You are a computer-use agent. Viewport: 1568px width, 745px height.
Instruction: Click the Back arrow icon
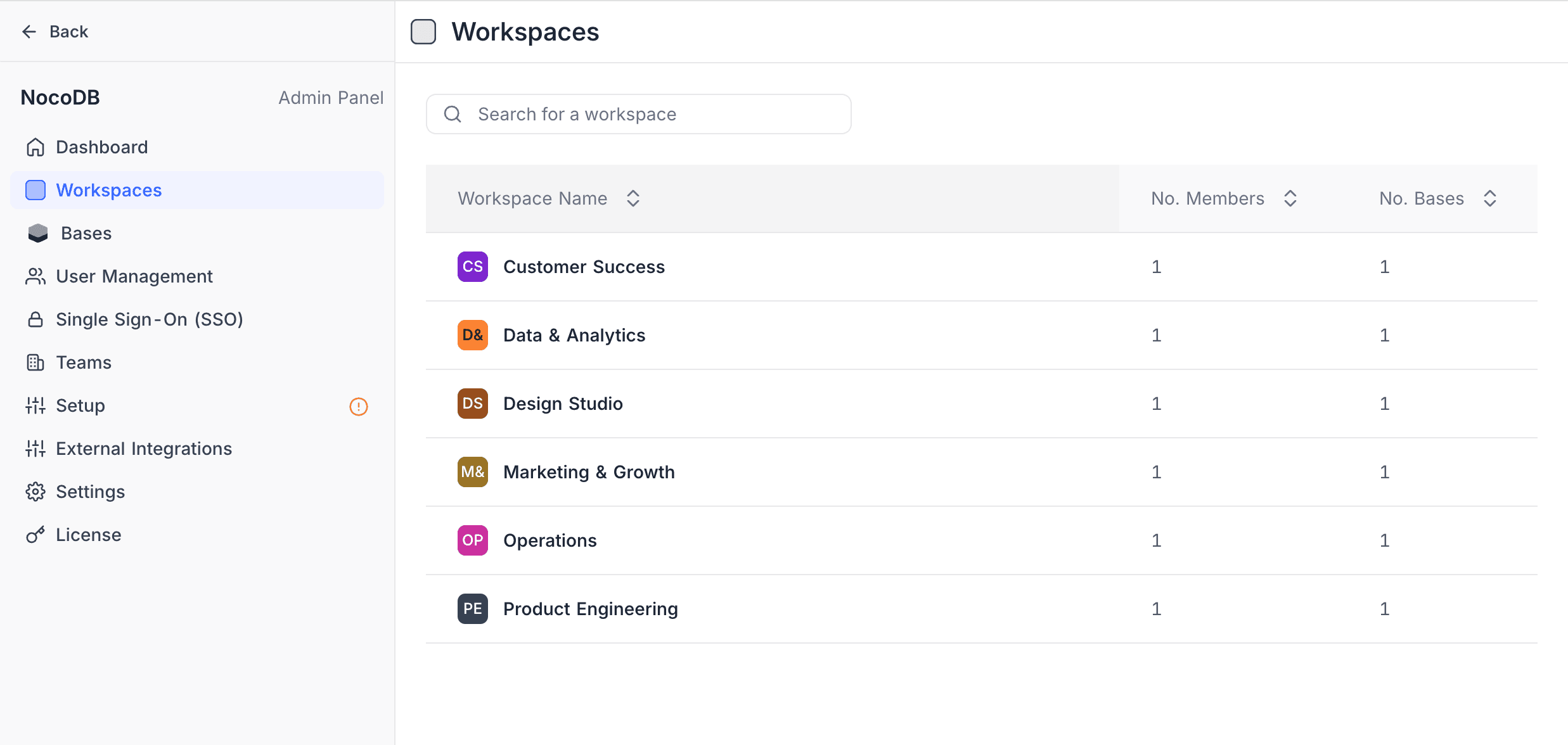[29, 32]
